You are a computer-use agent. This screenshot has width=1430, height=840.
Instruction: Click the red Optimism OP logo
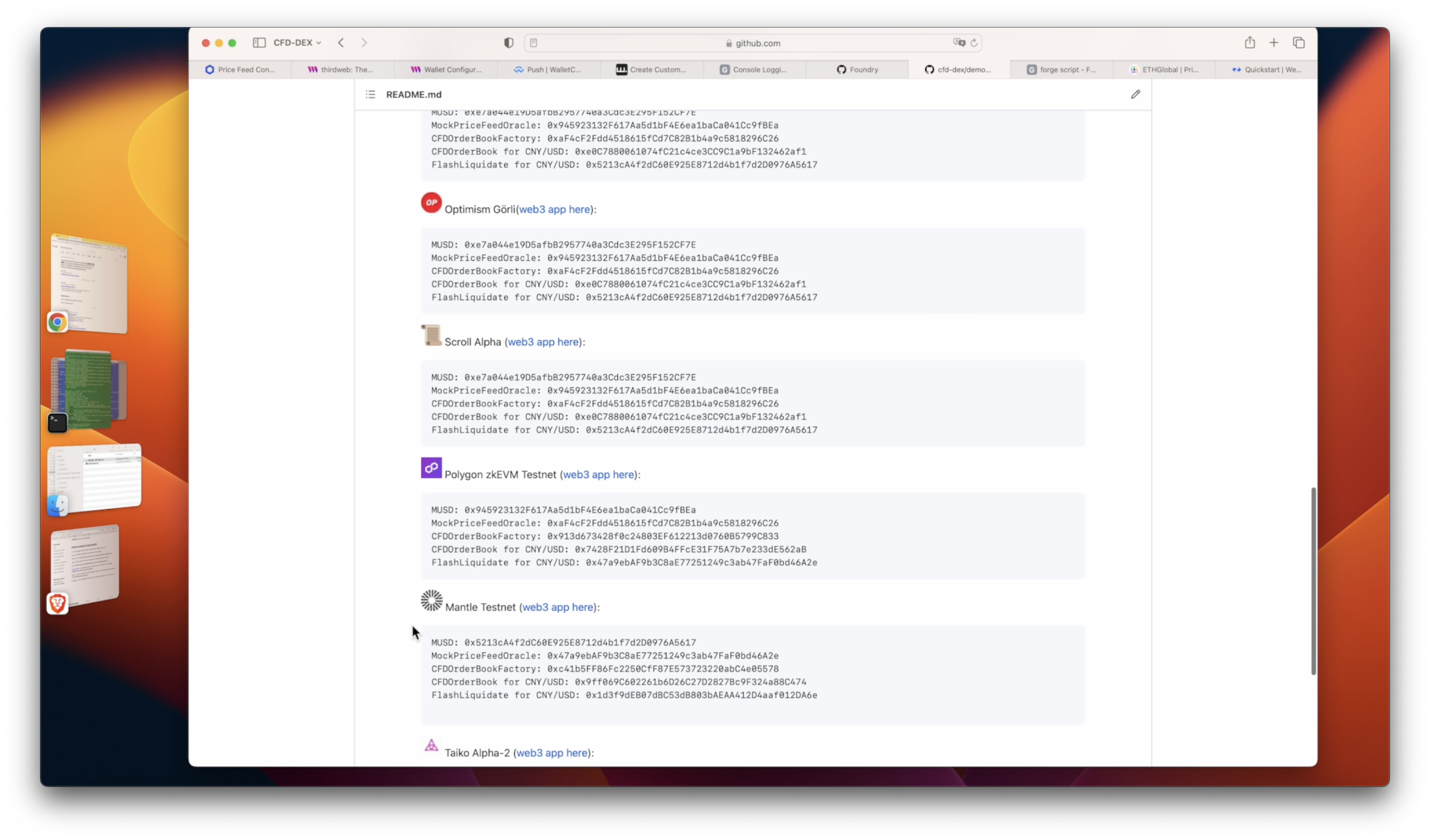click(431, 203)
